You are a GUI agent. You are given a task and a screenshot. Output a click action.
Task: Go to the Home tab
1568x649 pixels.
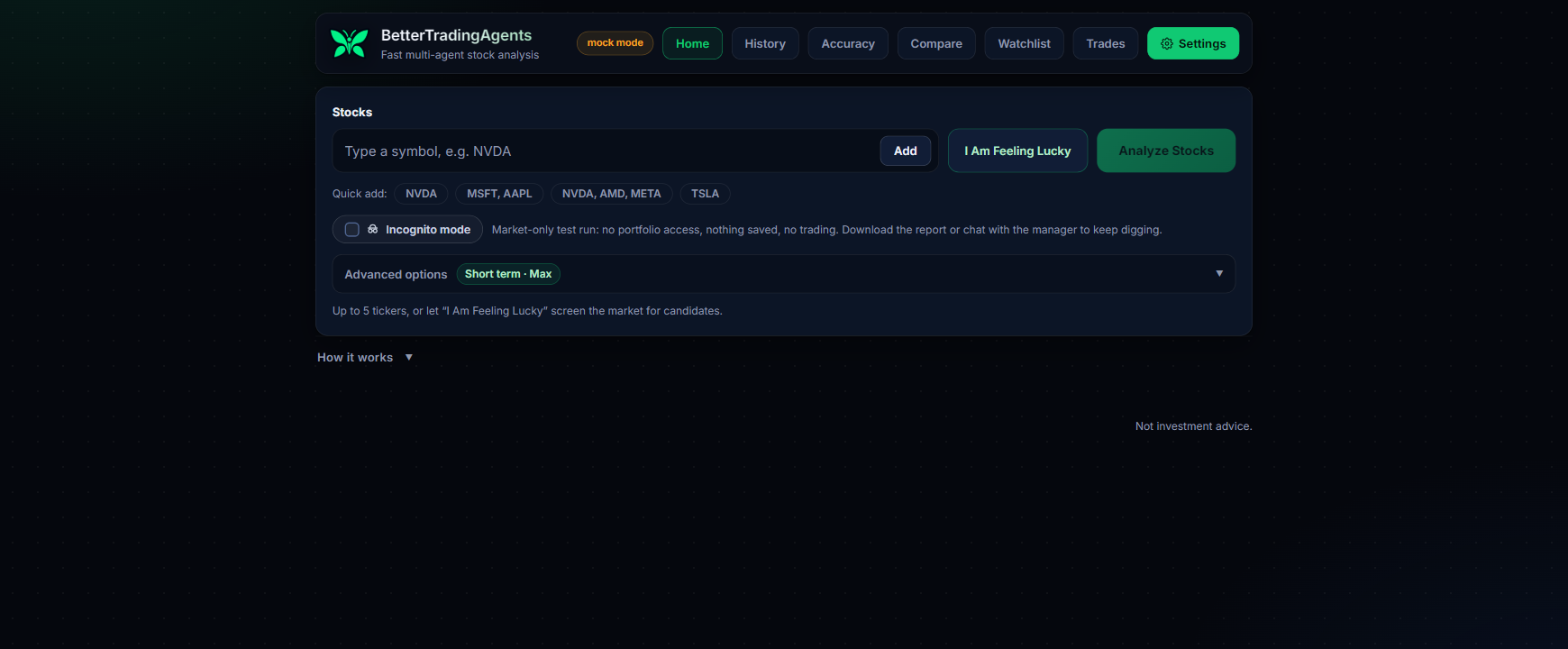(692, 43)
